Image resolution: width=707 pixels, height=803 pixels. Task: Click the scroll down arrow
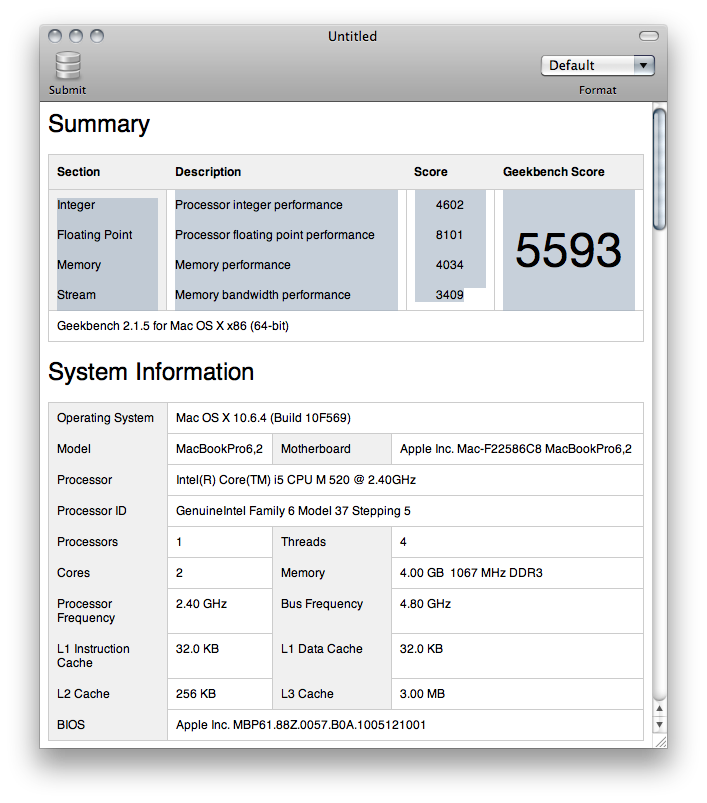coord(659,725)
